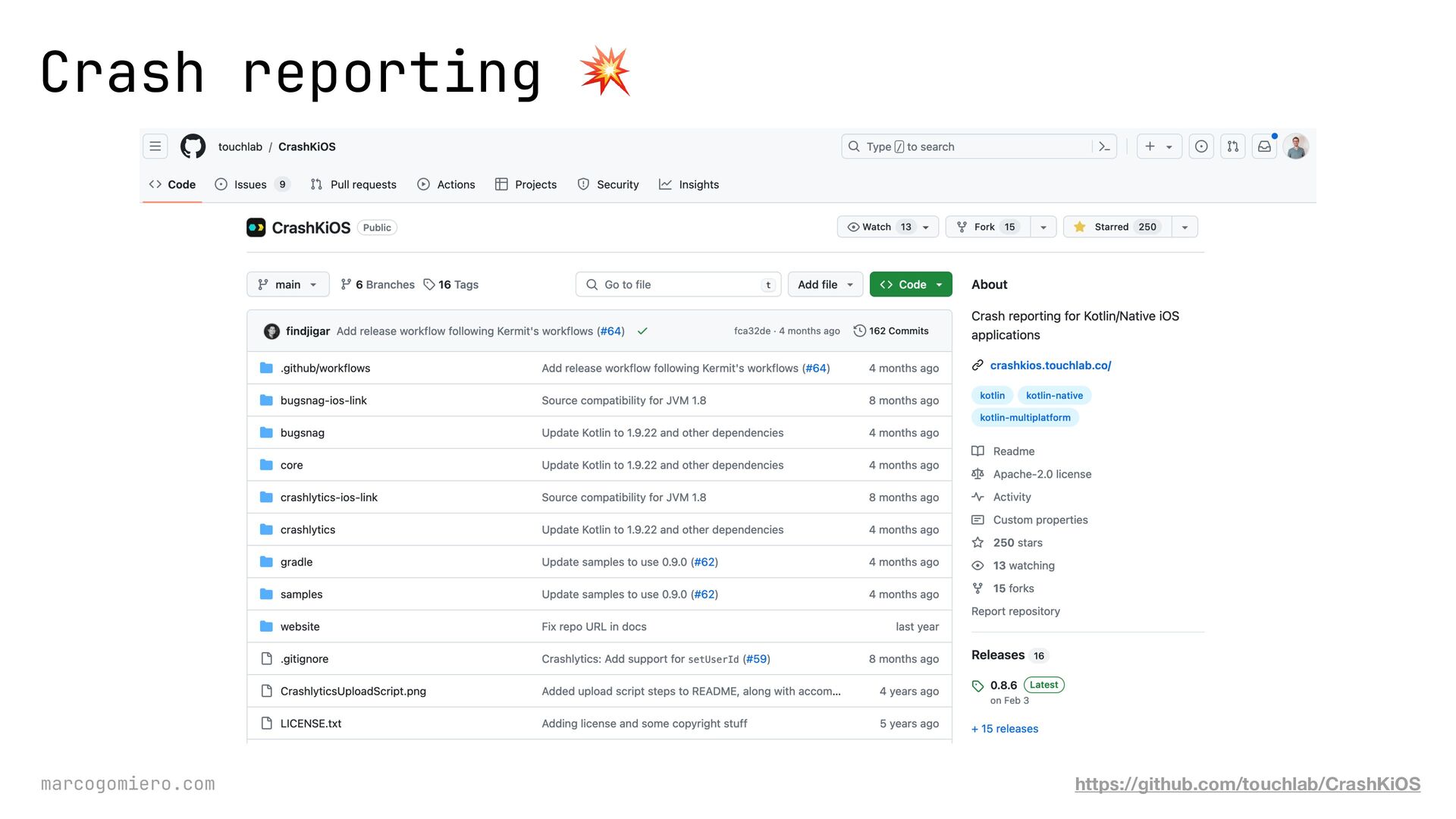This screenshot has height=819, width=1456.
Task: Open the touchlab owner breadcrumb
Action: (240, 146)
